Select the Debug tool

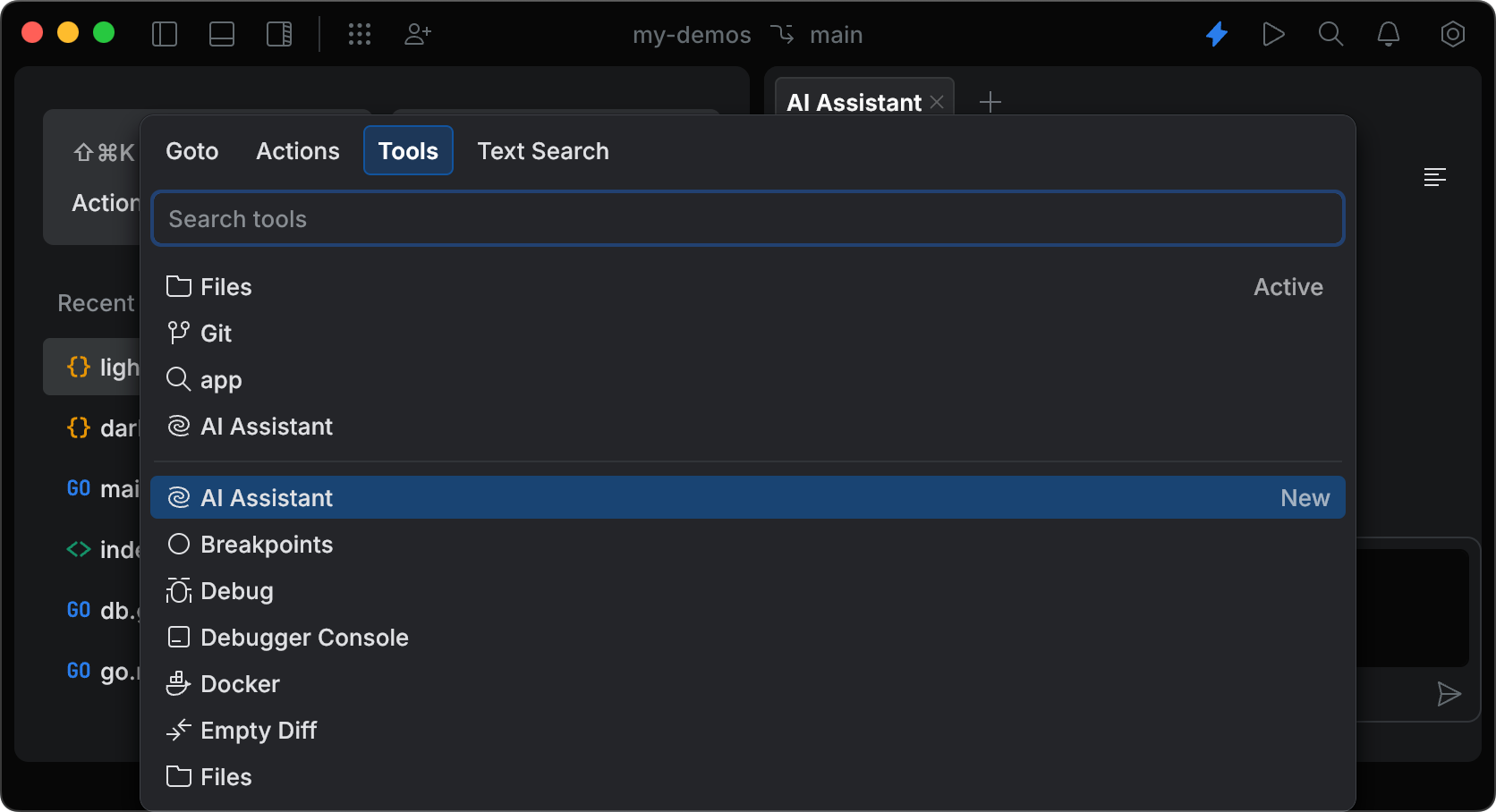(x=236, y=590)
